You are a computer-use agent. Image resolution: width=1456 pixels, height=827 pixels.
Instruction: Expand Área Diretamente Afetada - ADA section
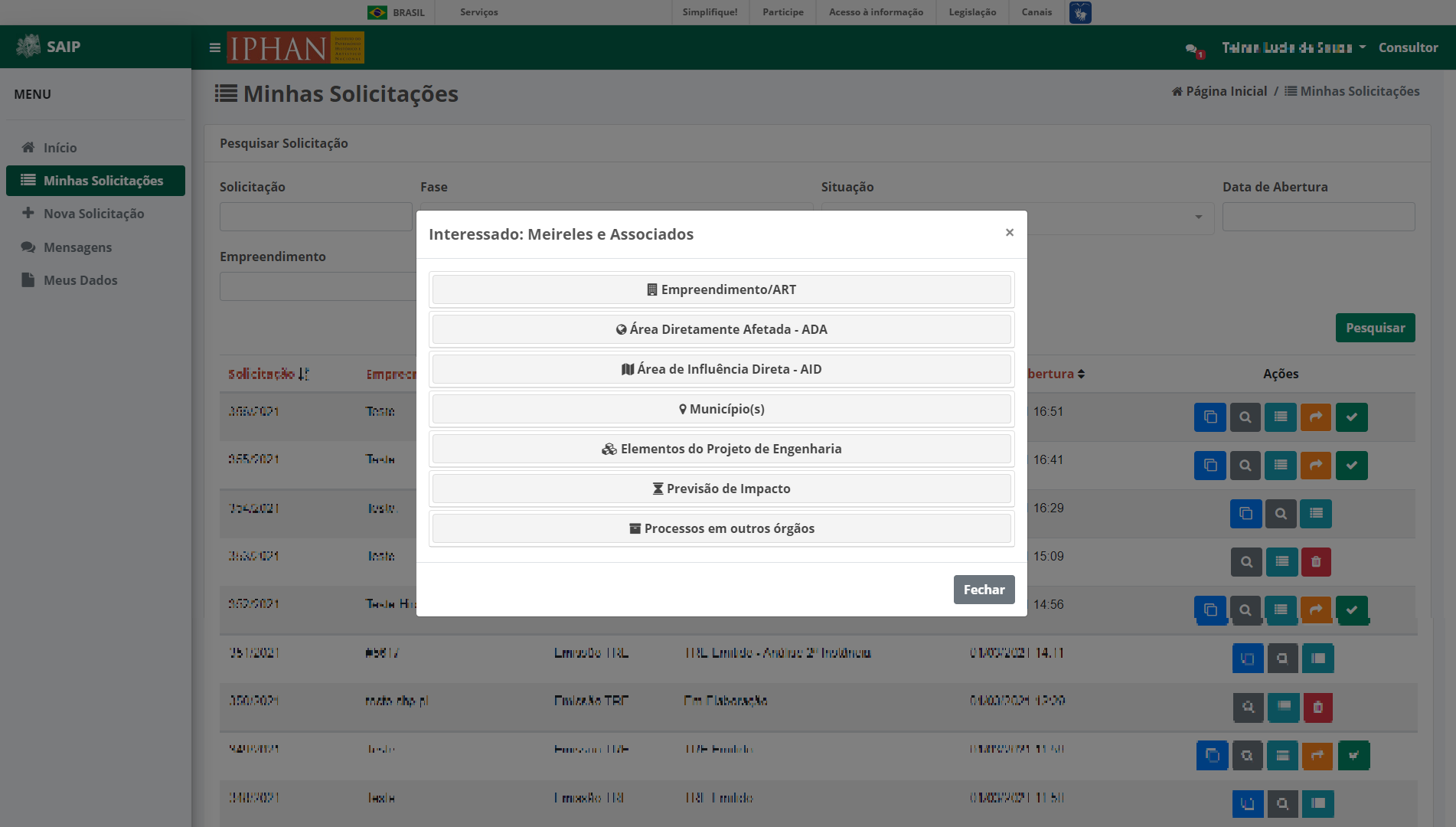point(722,329)
